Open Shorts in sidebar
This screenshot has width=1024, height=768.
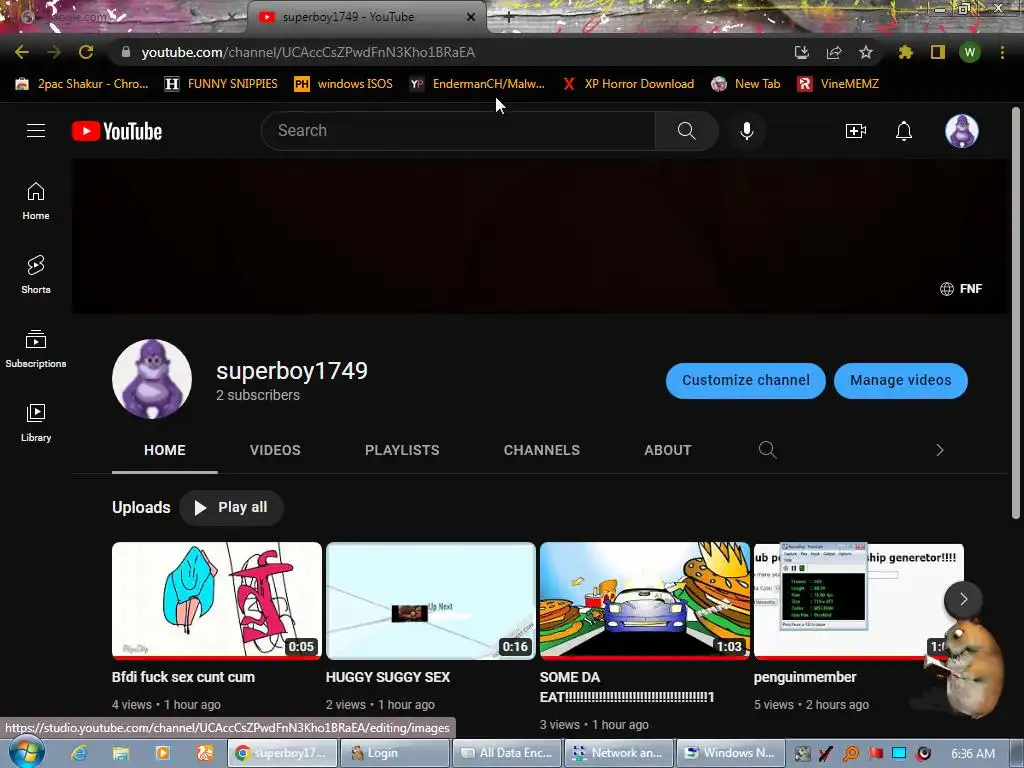click(36, 275)
